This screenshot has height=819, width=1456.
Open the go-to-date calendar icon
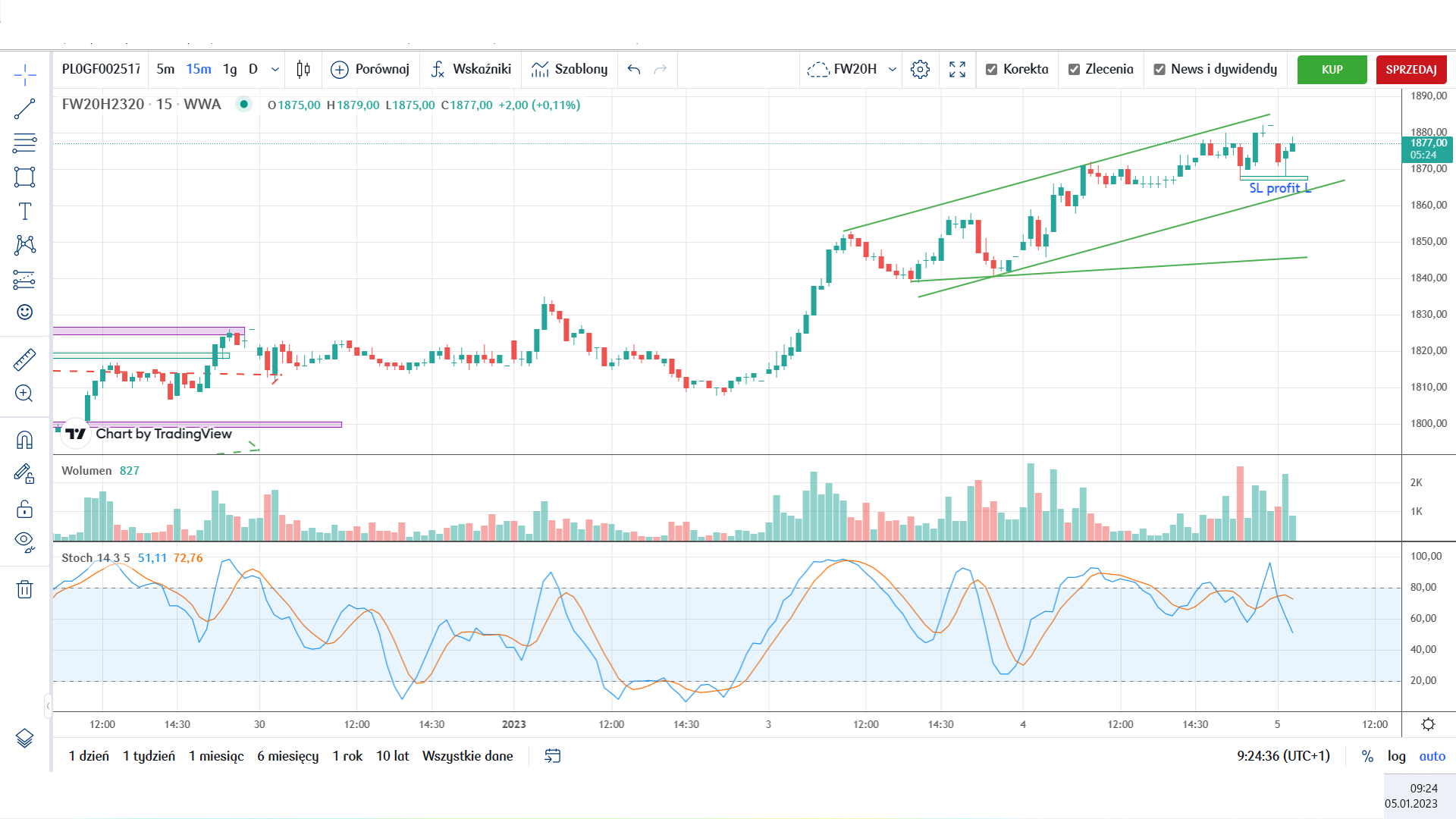(x=553, y=756)
